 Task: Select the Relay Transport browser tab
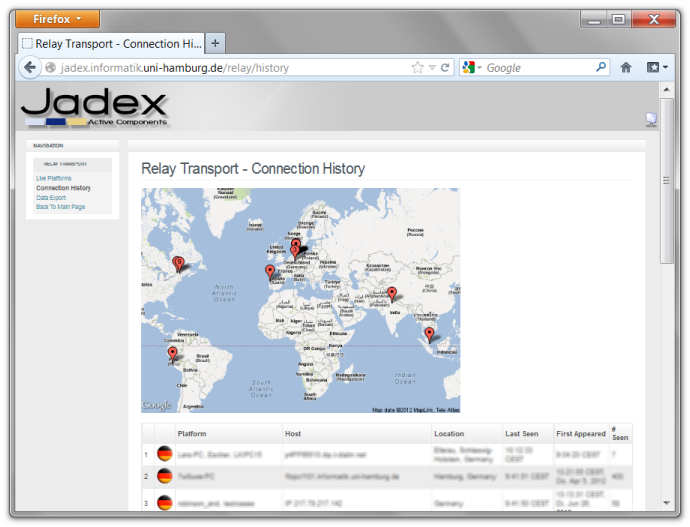point(112,44)
